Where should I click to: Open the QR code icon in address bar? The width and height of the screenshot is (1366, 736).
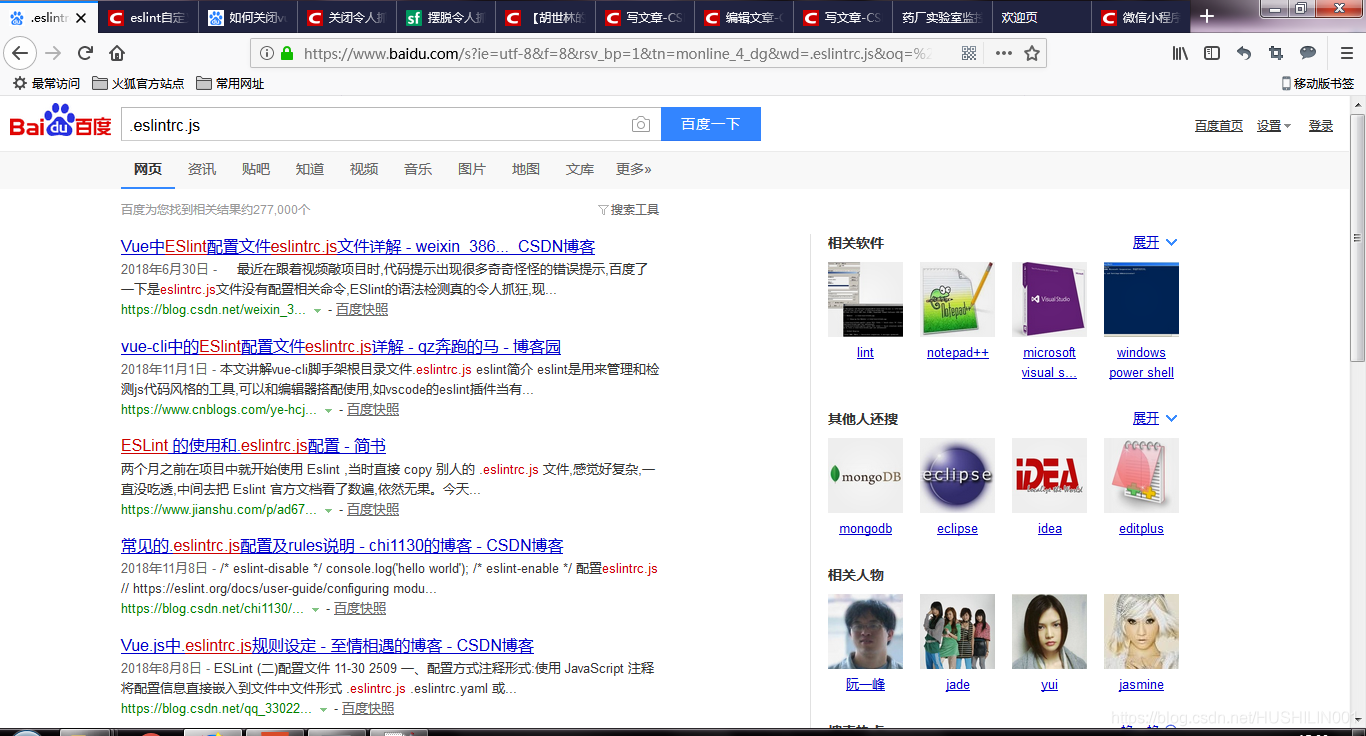(969, 53)
